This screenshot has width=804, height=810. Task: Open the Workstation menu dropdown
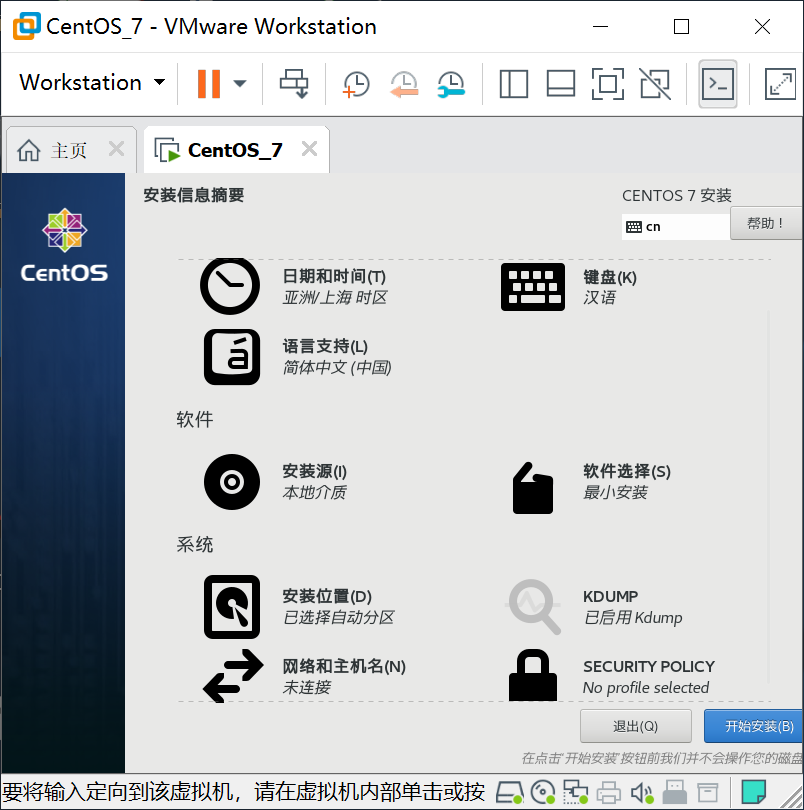point(92,83)
